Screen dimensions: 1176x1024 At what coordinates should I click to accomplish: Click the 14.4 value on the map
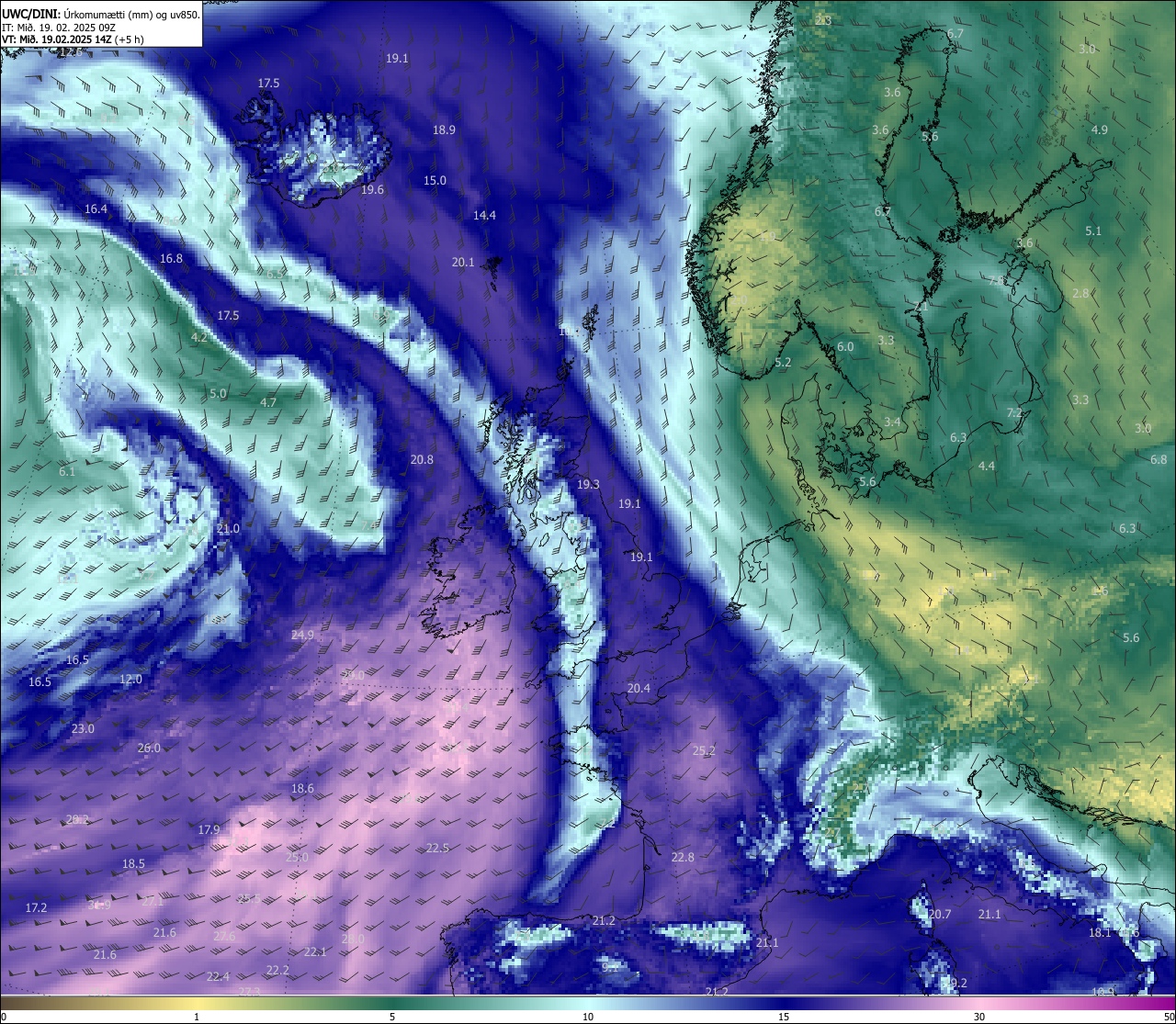(484, 216)
